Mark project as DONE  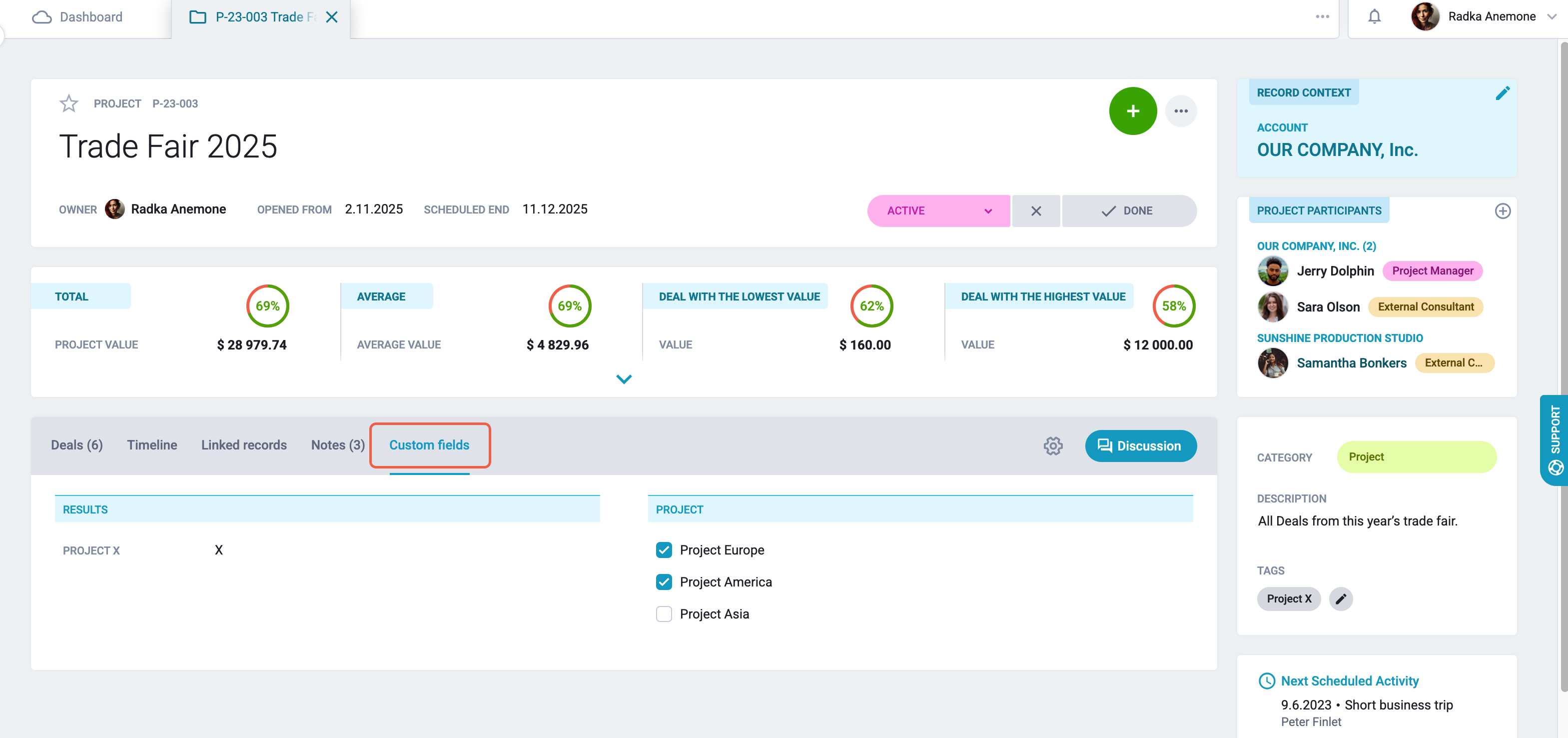pos(1128,210)
